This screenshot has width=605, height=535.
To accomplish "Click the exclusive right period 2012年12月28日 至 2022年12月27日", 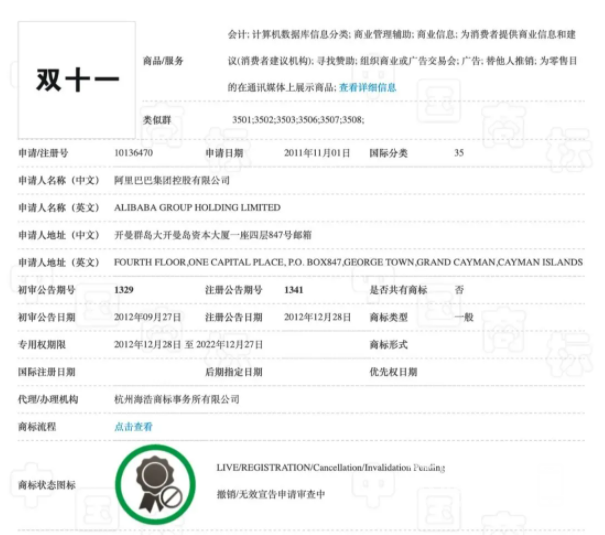I will click(188, 344).
